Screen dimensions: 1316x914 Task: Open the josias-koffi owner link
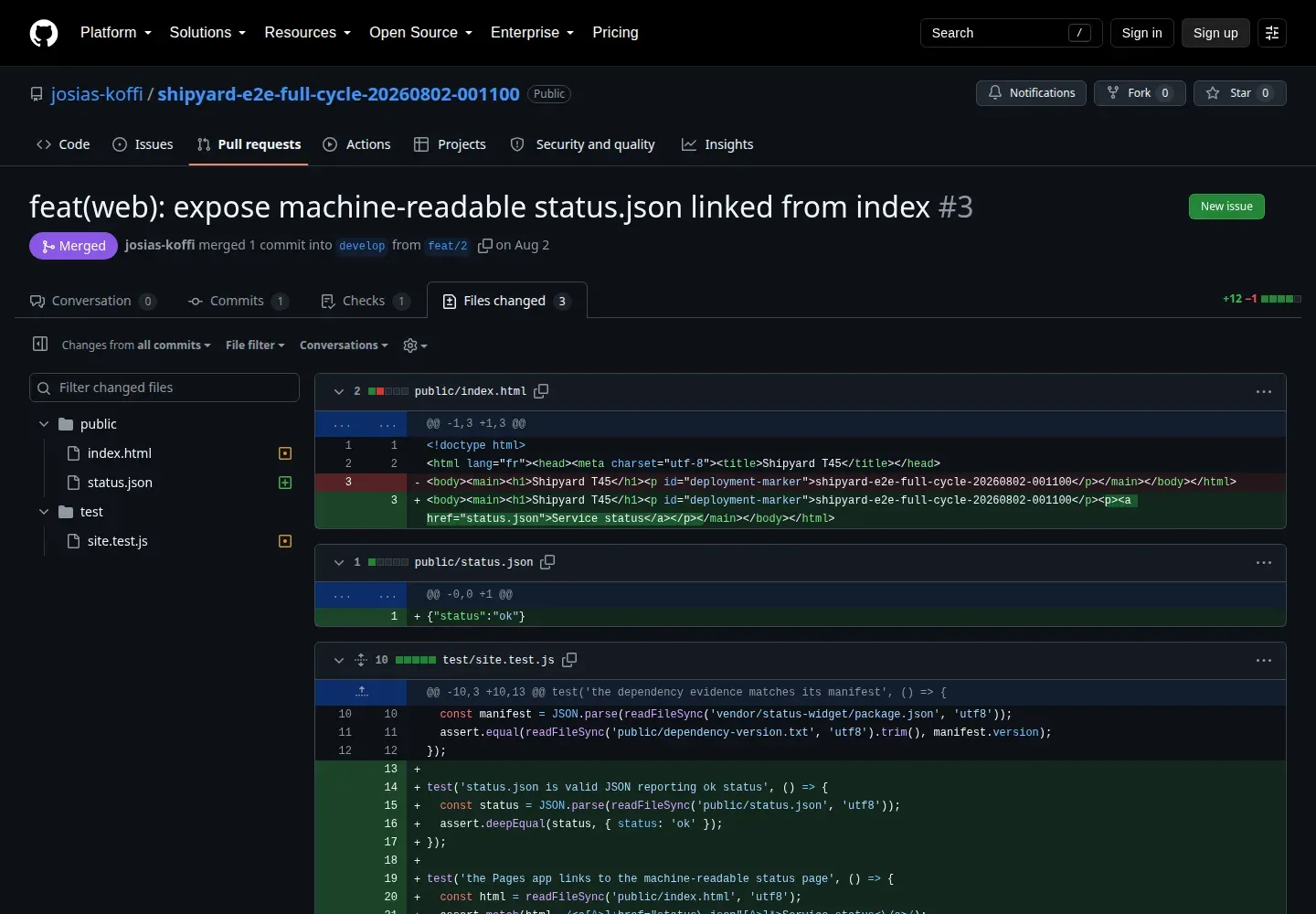[x=97, y=94]
